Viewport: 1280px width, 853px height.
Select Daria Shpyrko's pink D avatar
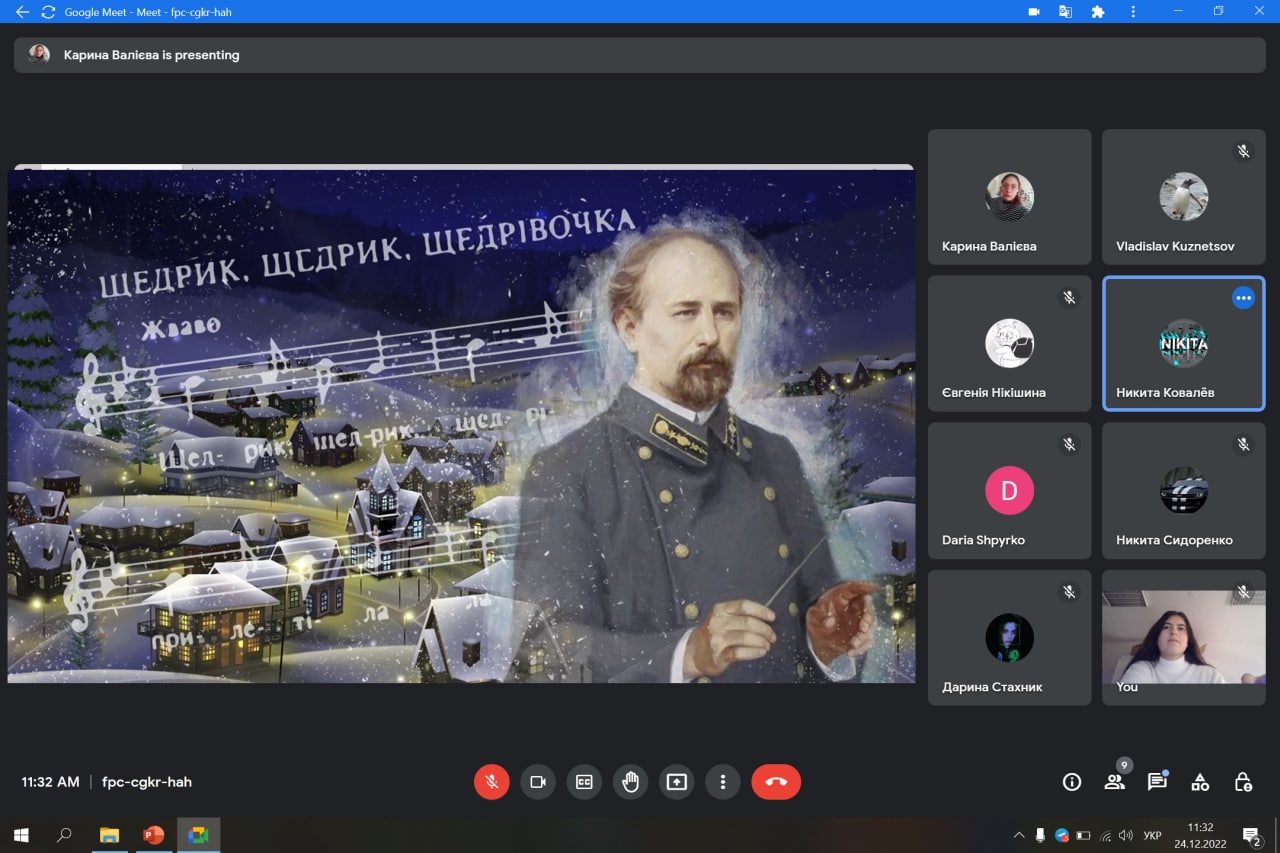1010,490
